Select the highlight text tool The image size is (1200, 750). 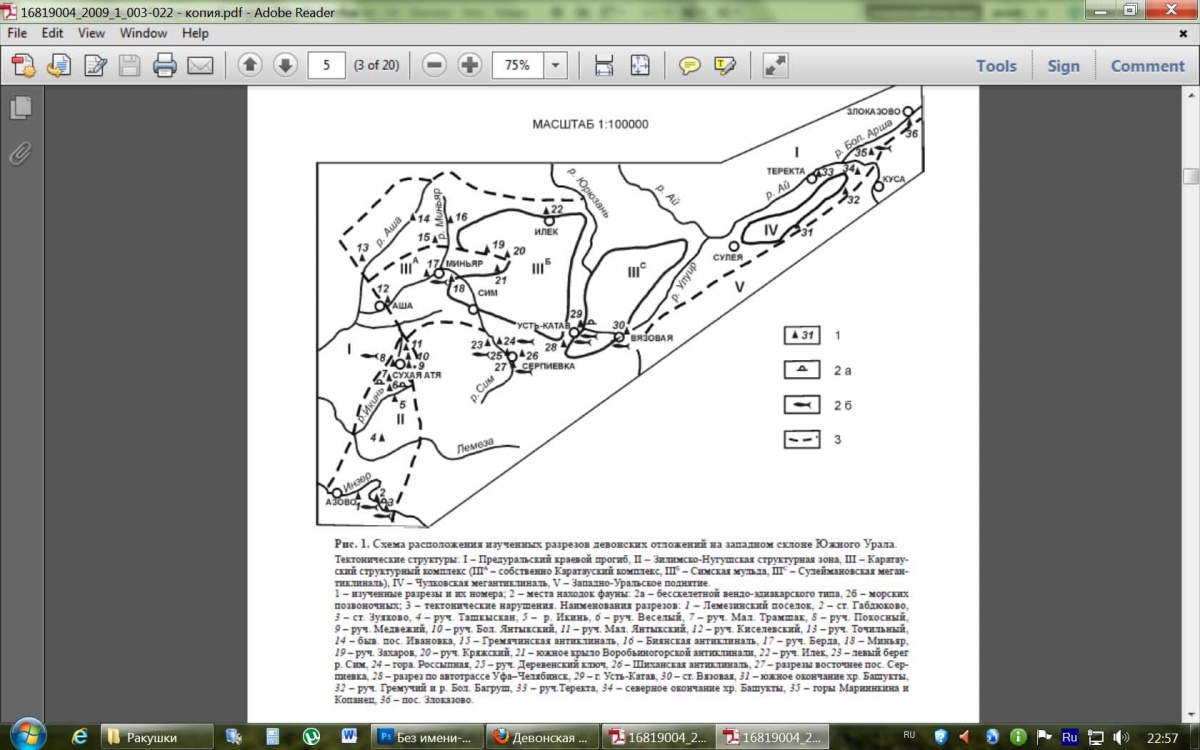click(725, 66)
